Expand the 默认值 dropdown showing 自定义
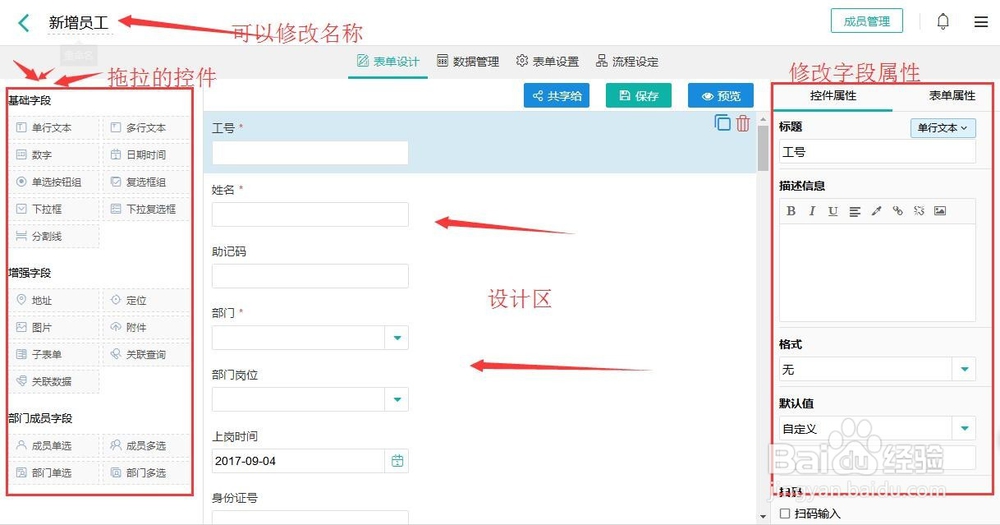Viewport: 1000px width, 525px height. tap(964, 429)
